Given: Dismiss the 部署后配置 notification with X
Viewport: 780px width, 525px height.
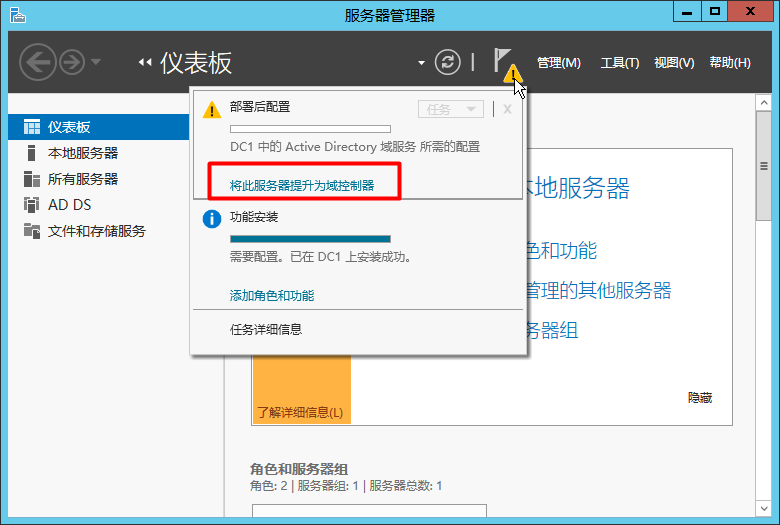Looking at the screenshot, I should 507,109.
